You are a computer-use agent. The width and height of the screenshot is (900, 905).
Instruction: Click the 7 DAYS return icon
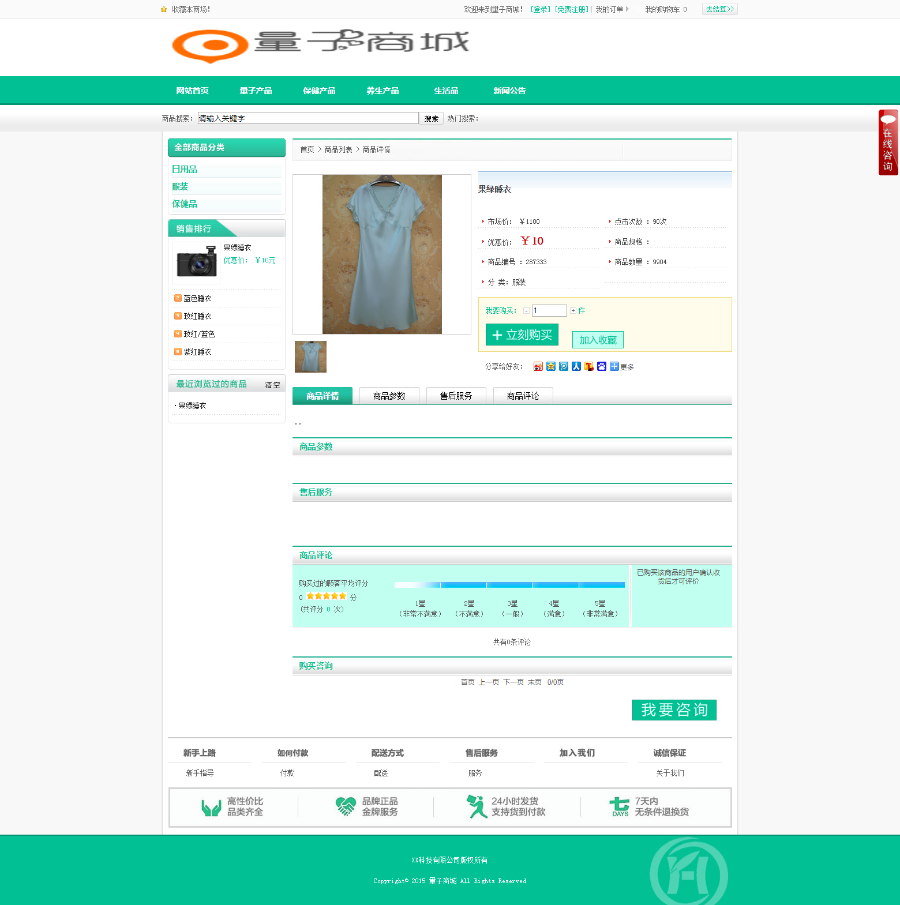click(619, 806)
